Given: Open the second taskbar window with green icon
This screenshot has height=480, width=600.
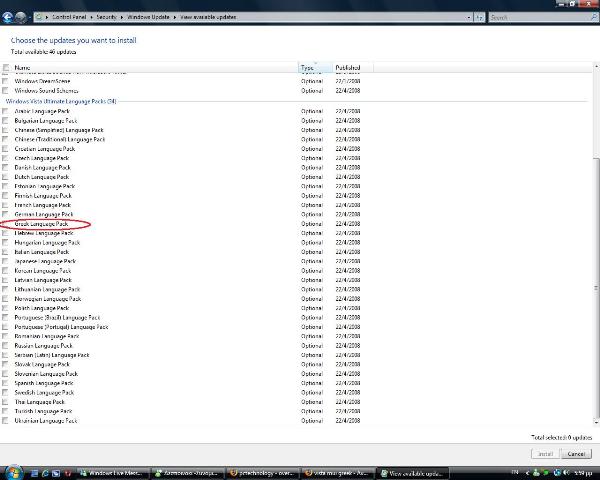Looking at the screenshot, I should coord(188,473).
